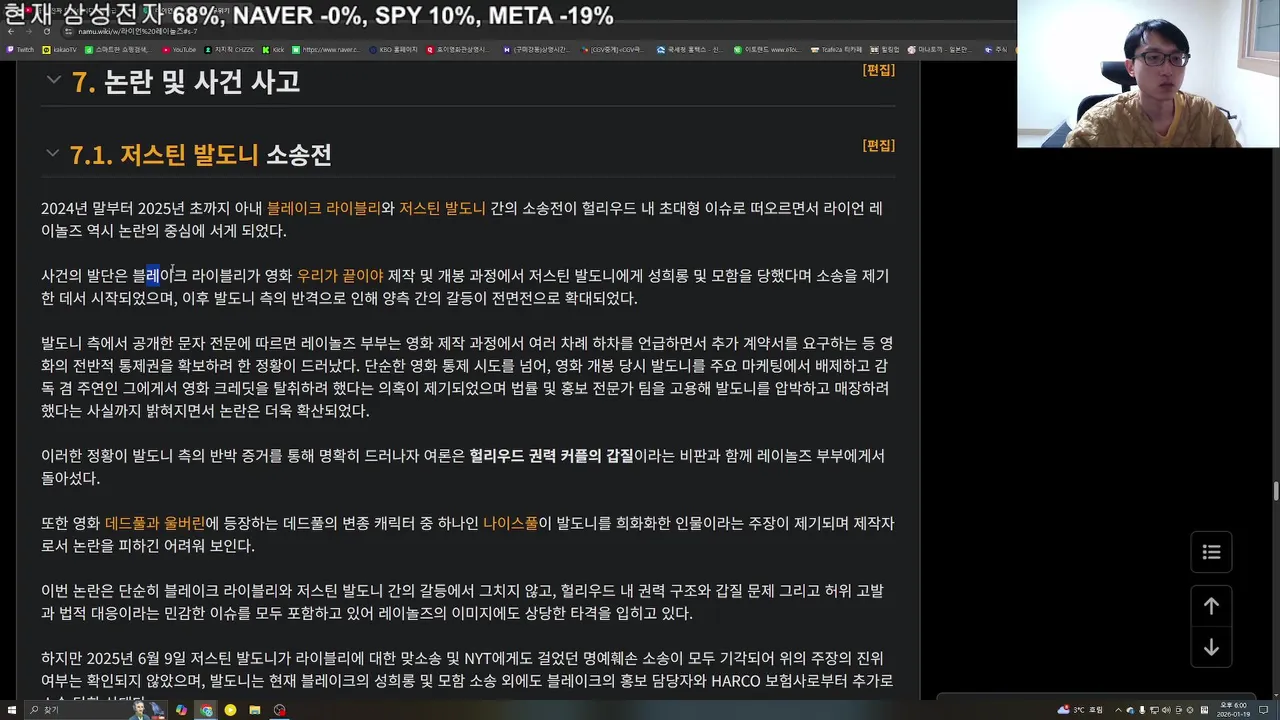Open File Explorer from the taskbar
1280x720 pixels.
[255, 710]
